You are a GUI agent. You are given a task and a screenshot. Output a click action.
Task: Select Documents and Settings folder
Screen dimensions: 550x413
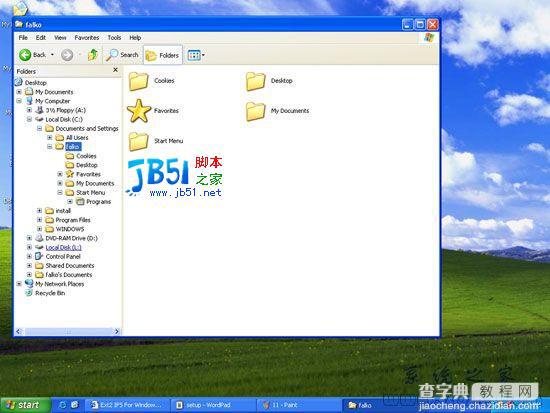[x=87, y=128]
